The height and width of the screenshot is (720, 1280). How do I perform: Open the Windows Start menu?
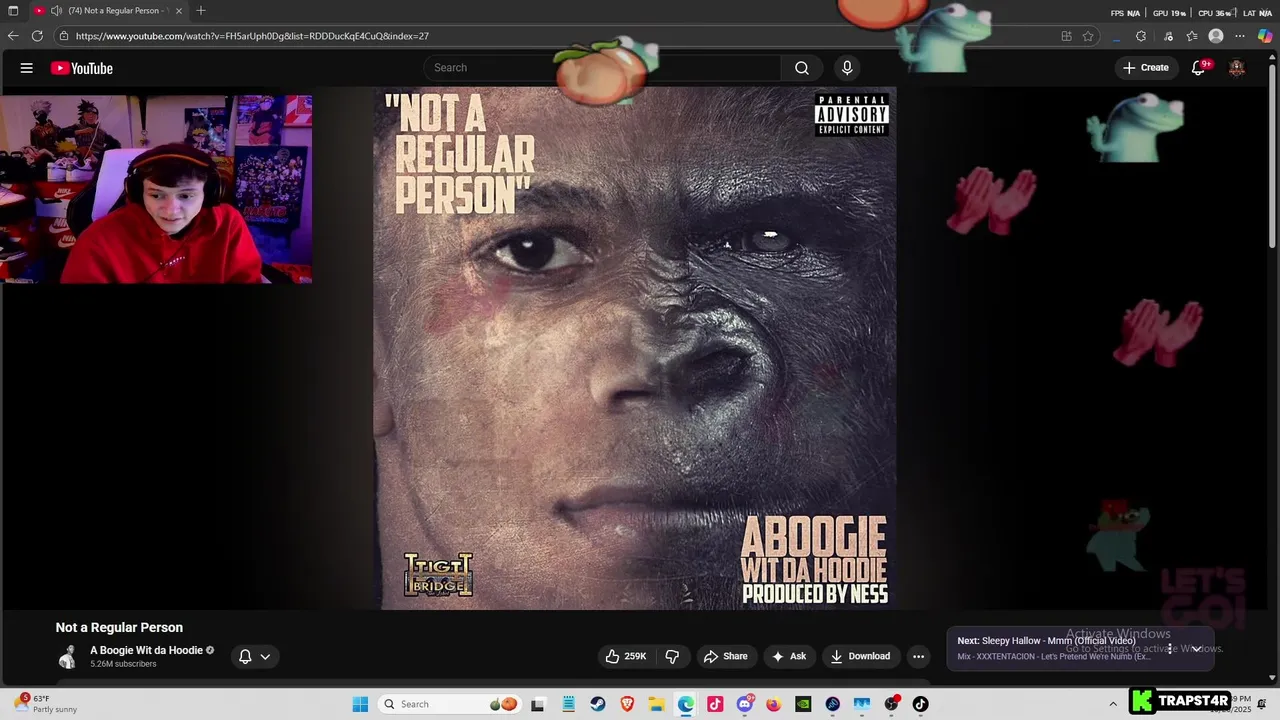pos(360,704)
